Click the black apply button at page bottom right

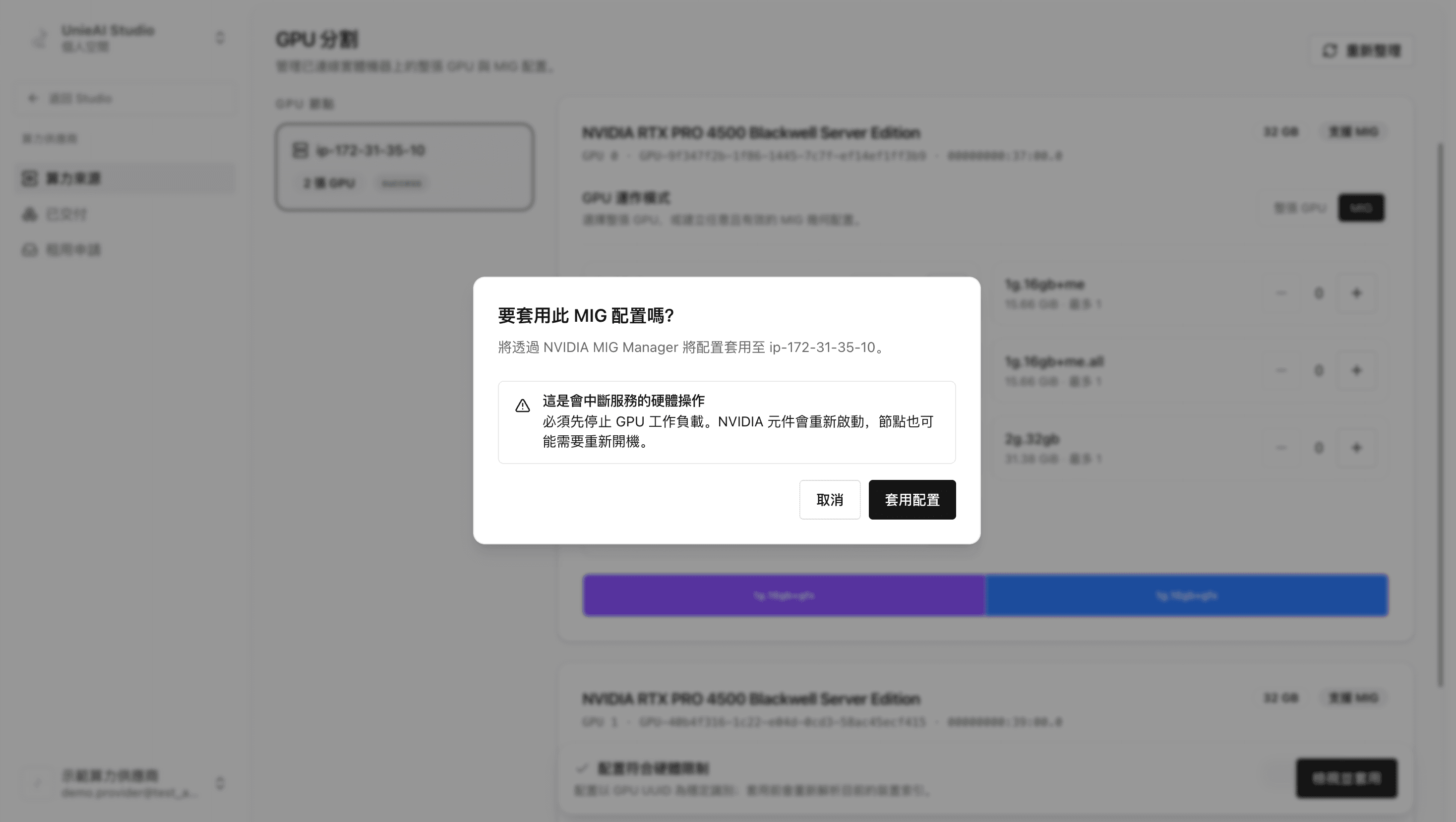pos(1346,778)
